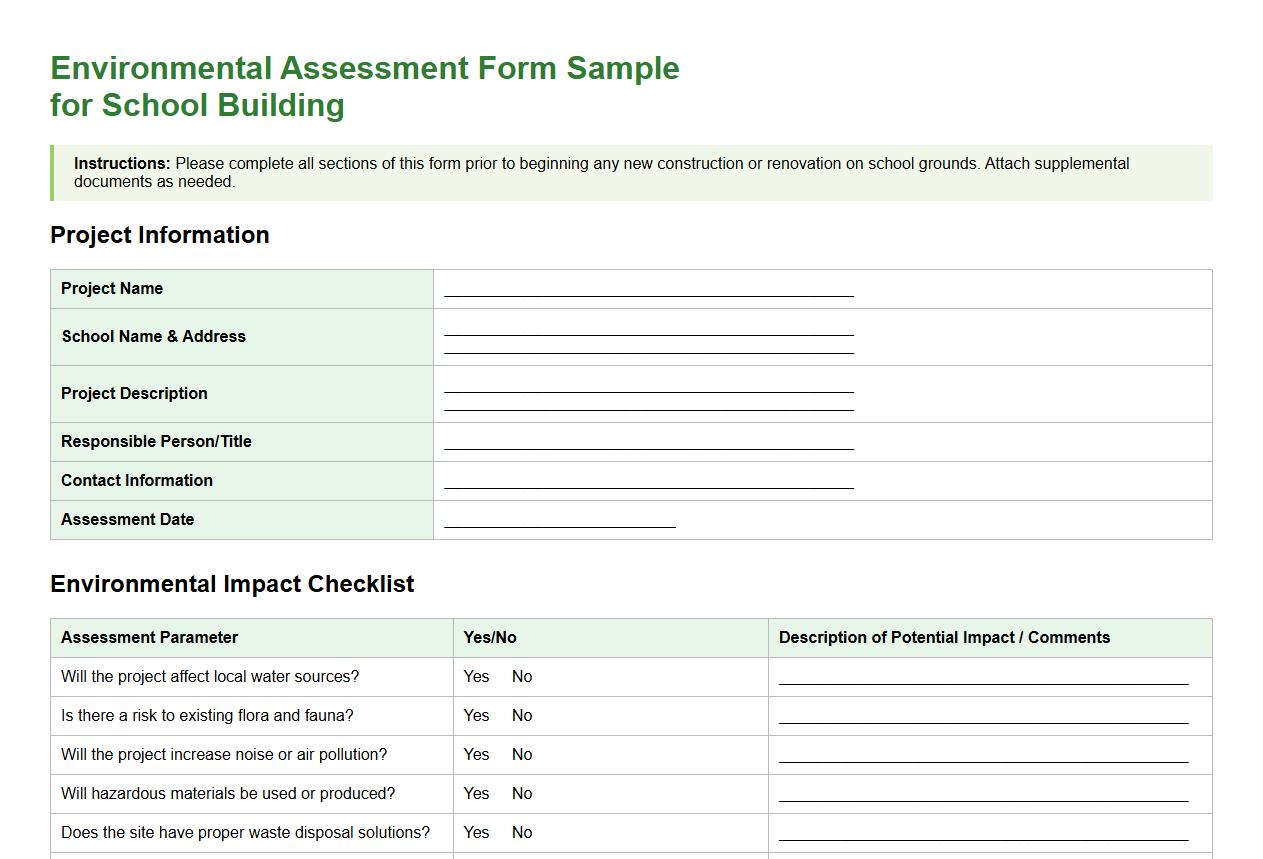The height and width of the screenshot is (859, 1263).
Task: Select No for flora and fauna risk question
Action: 521,715
